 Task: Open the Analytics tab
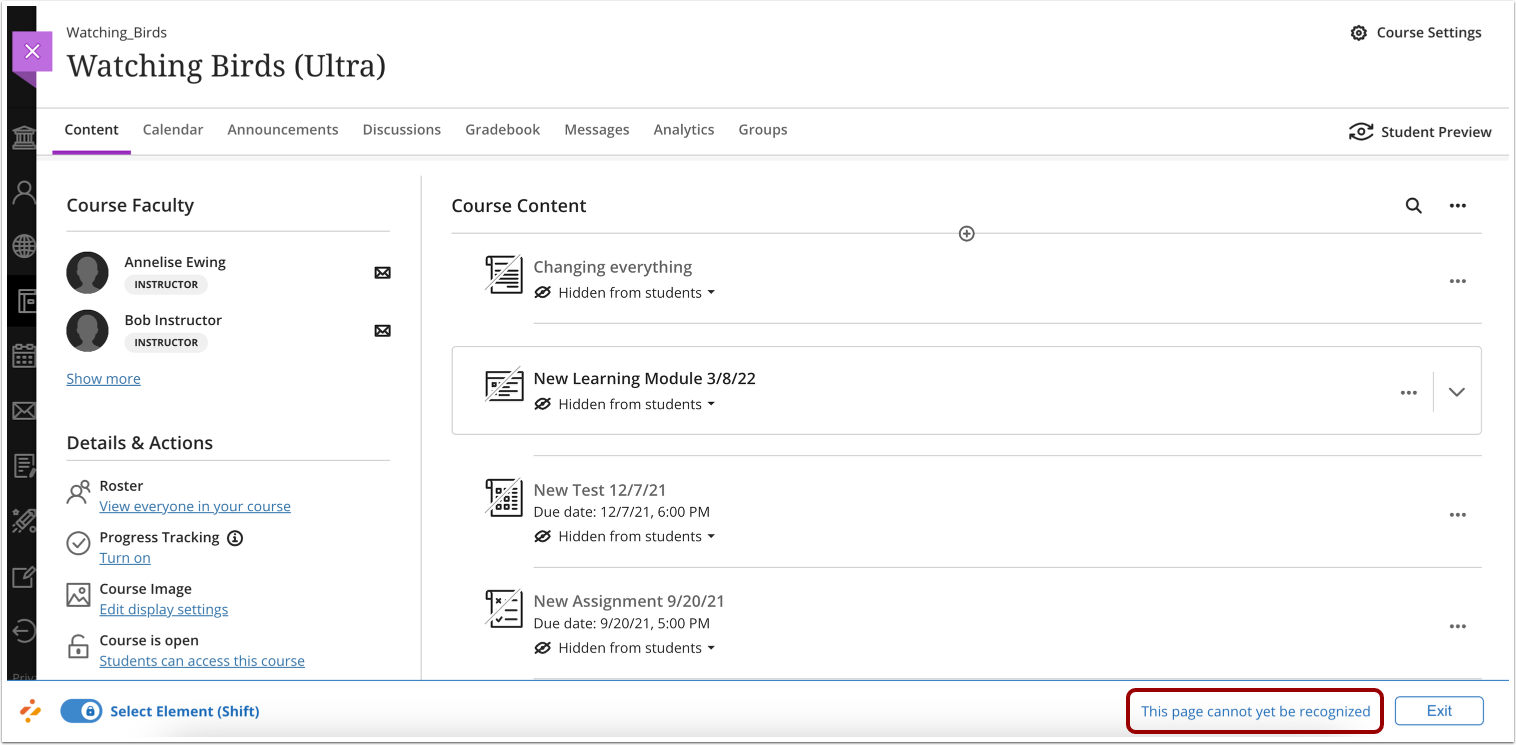[684, 130]
